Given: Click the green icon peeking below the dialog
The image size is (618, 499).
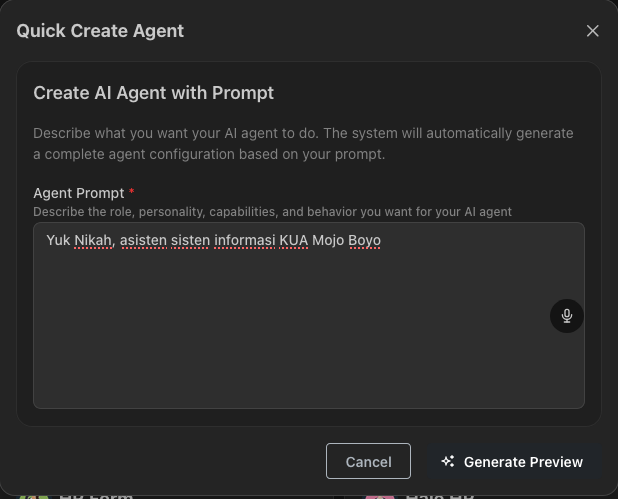Looking at the screenshot, I should click(x=35, y=493).
